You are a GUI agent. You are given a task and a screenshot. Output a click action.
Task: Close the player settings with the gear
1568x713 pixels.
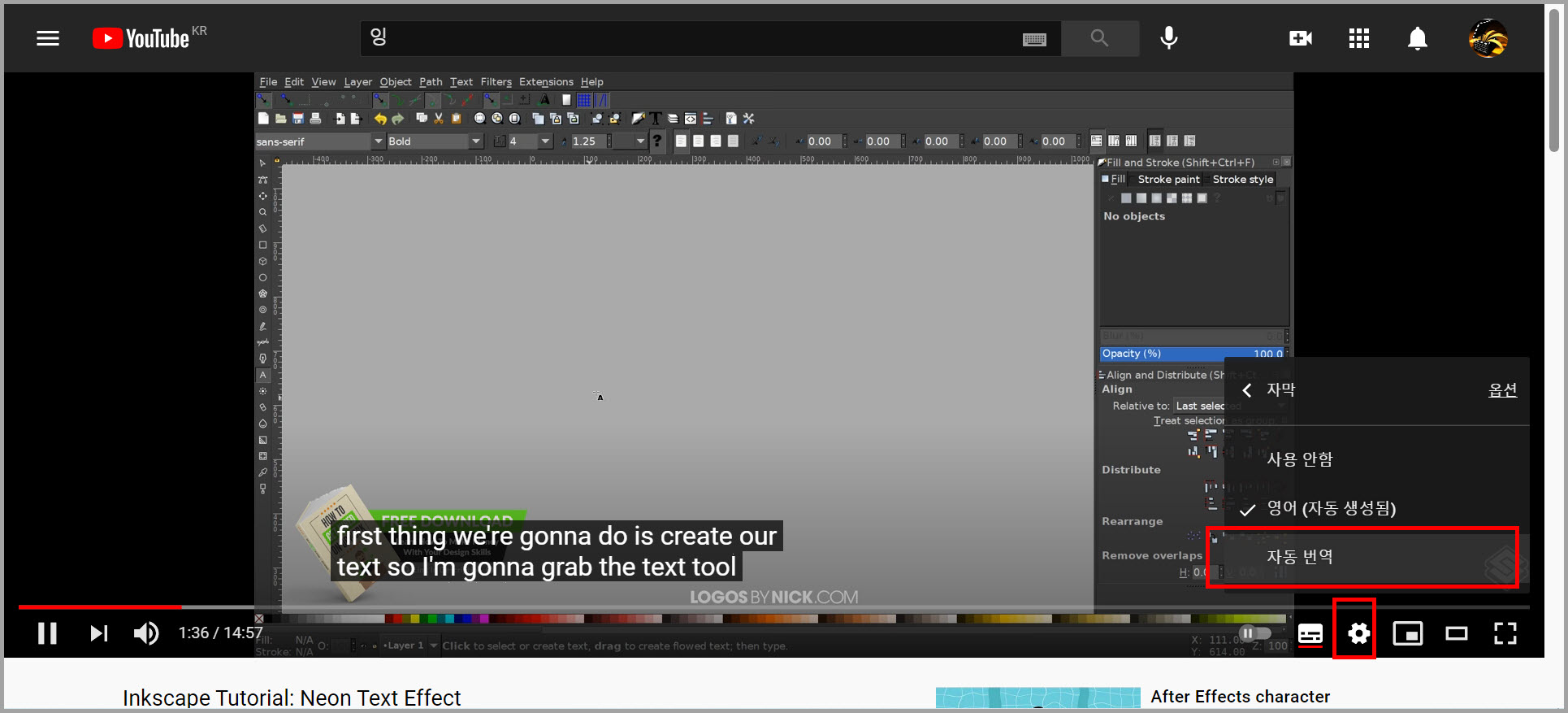tap(1358, 633)
